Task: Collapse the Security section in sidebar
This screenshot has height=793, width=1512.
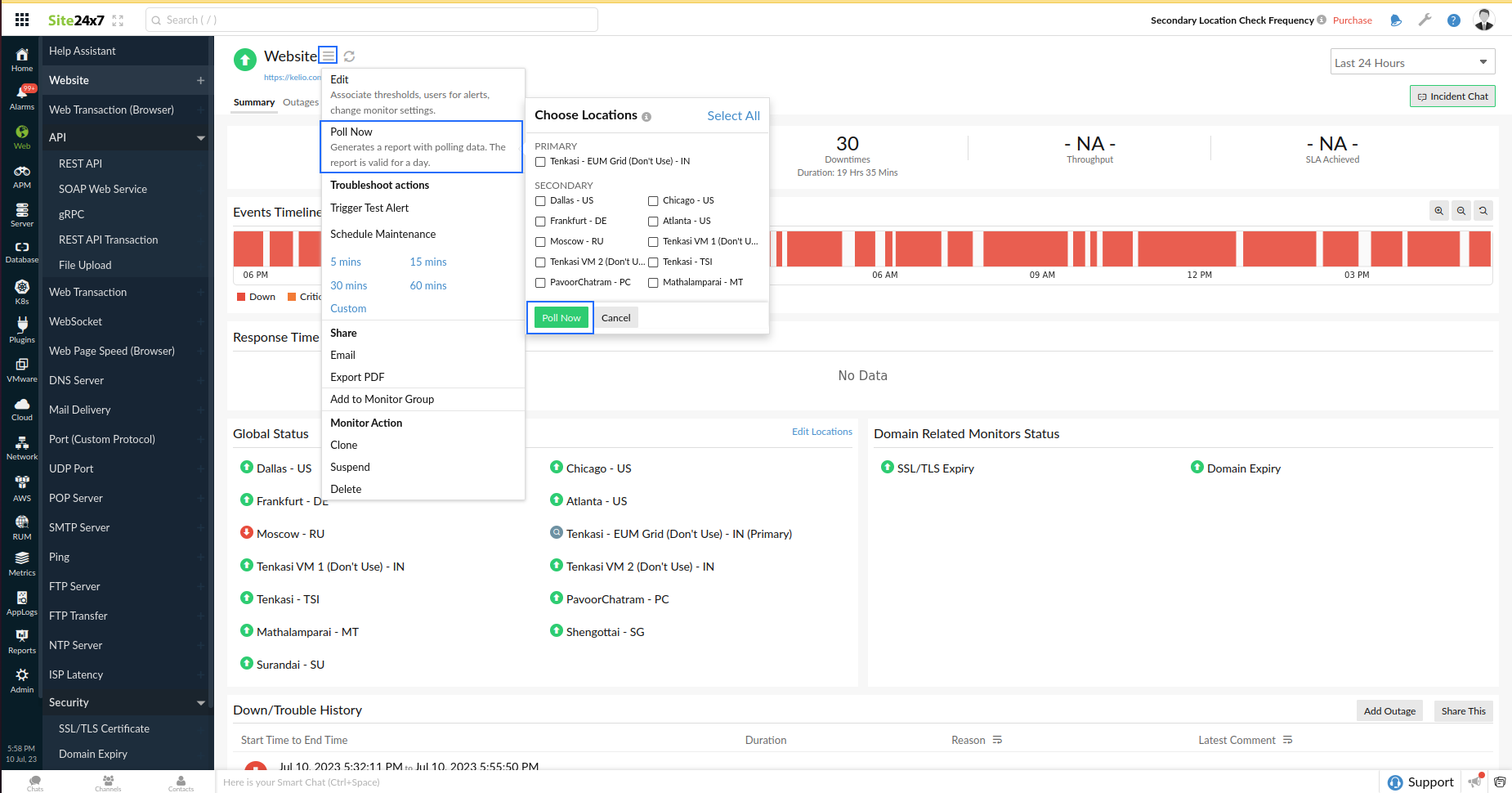Action: coord(200,703)
